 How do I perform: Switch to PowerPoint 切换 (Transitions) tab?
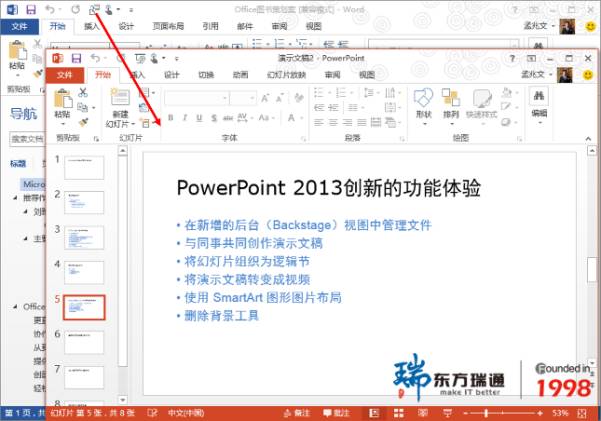[206, 75]
